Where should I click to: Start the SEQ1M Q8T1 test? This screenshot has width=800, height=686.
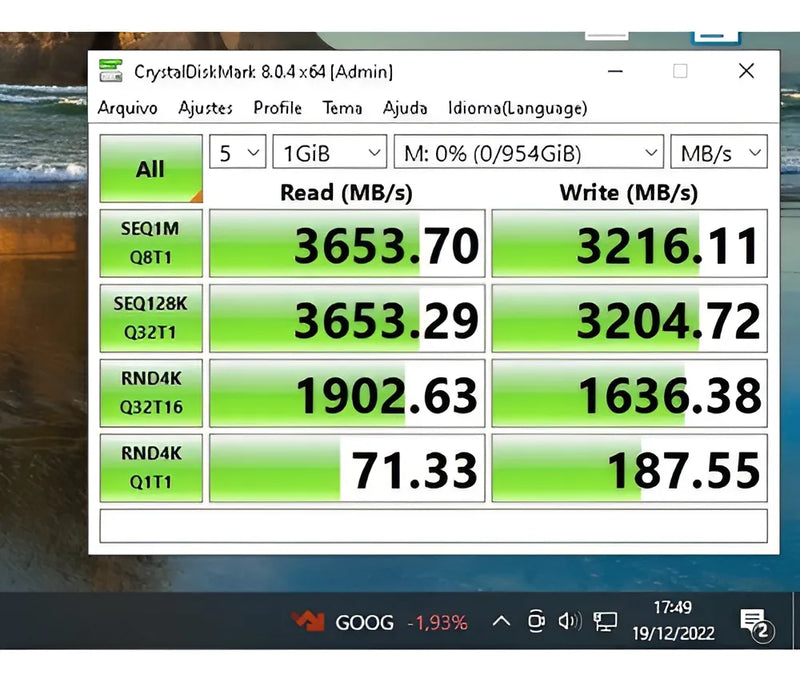[150, 243]
